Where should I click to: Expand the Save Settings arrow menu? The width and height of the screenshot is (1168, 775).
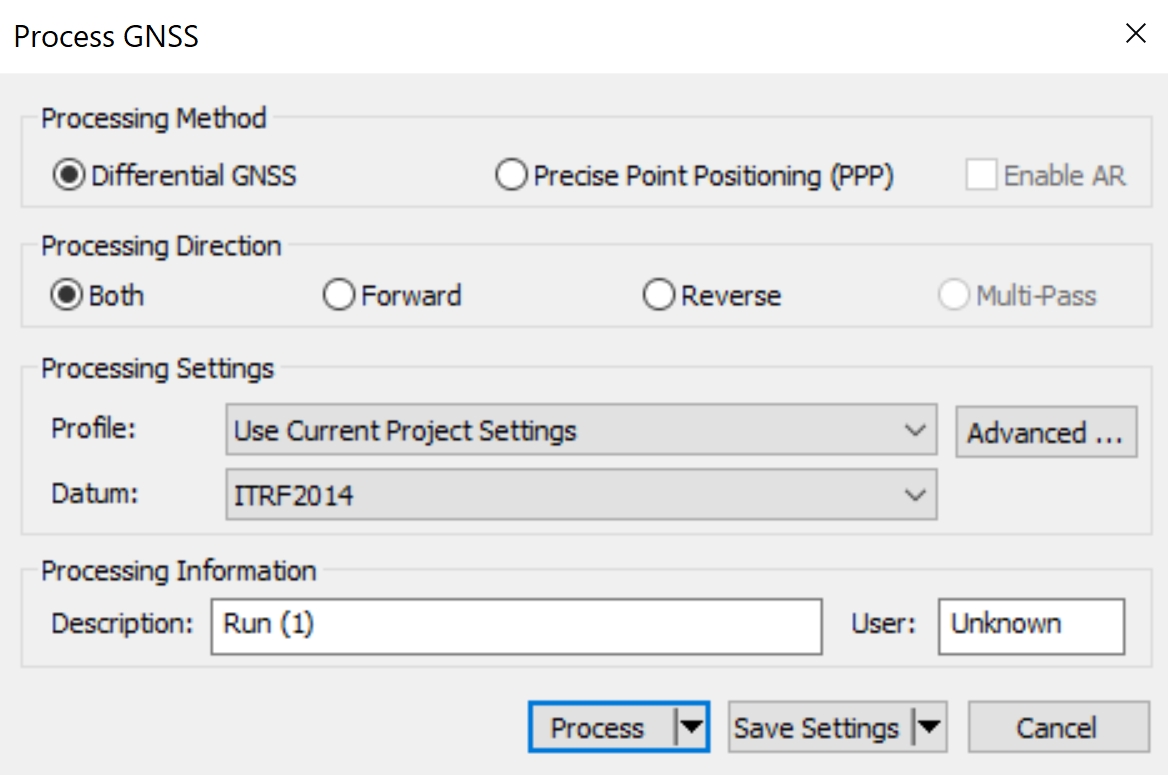click(x=929, y=727)
